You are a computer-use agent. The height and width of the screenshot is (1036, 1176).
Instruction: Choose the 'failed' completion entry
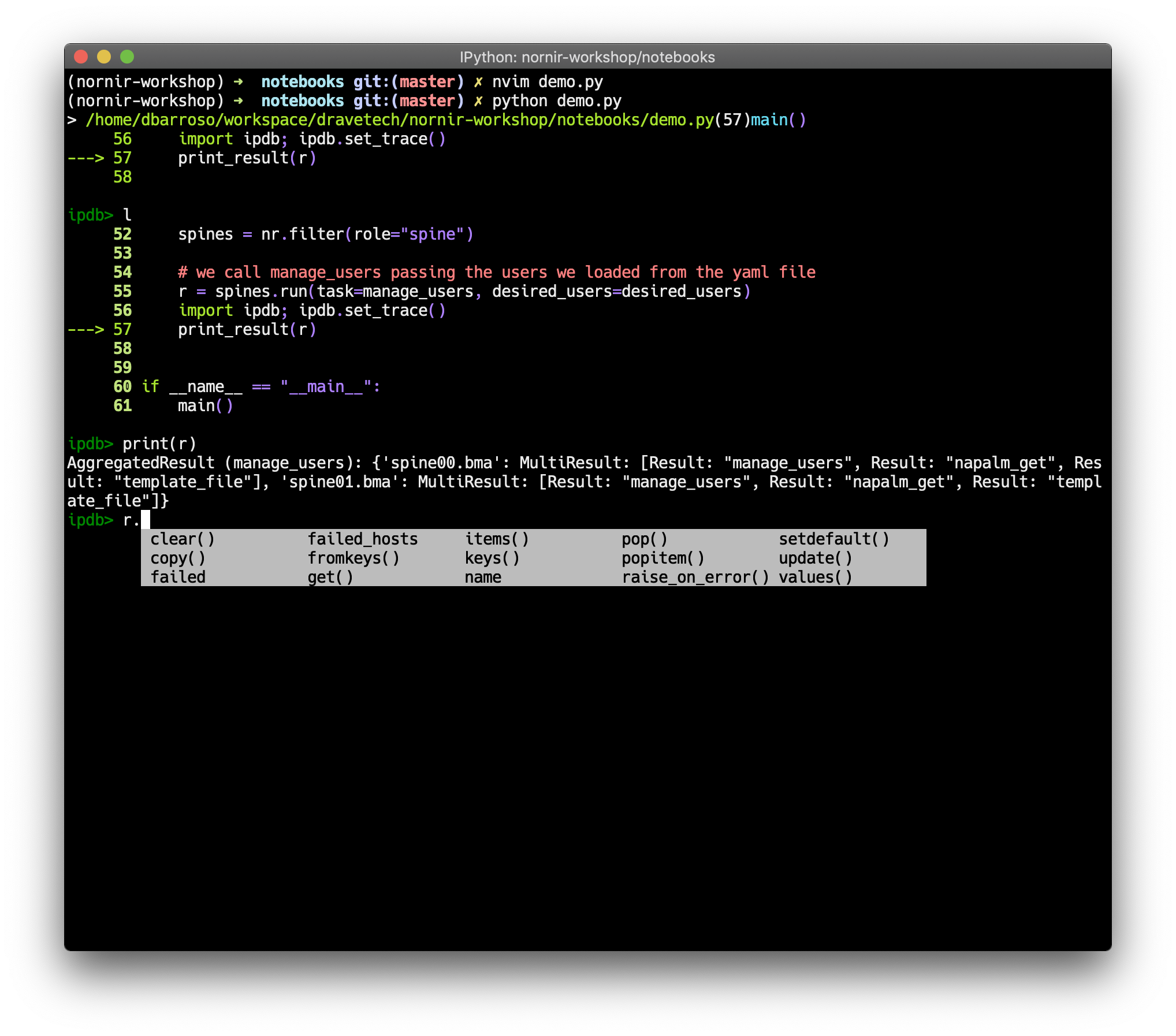(178, 577)
